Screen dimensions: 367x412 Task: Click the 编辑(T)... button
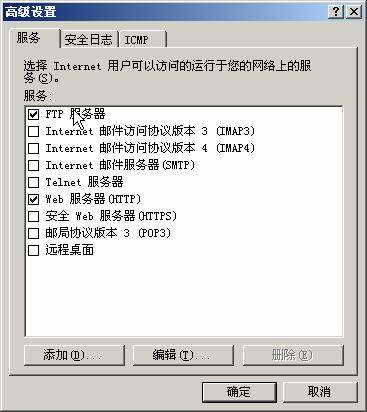(183, 355)
